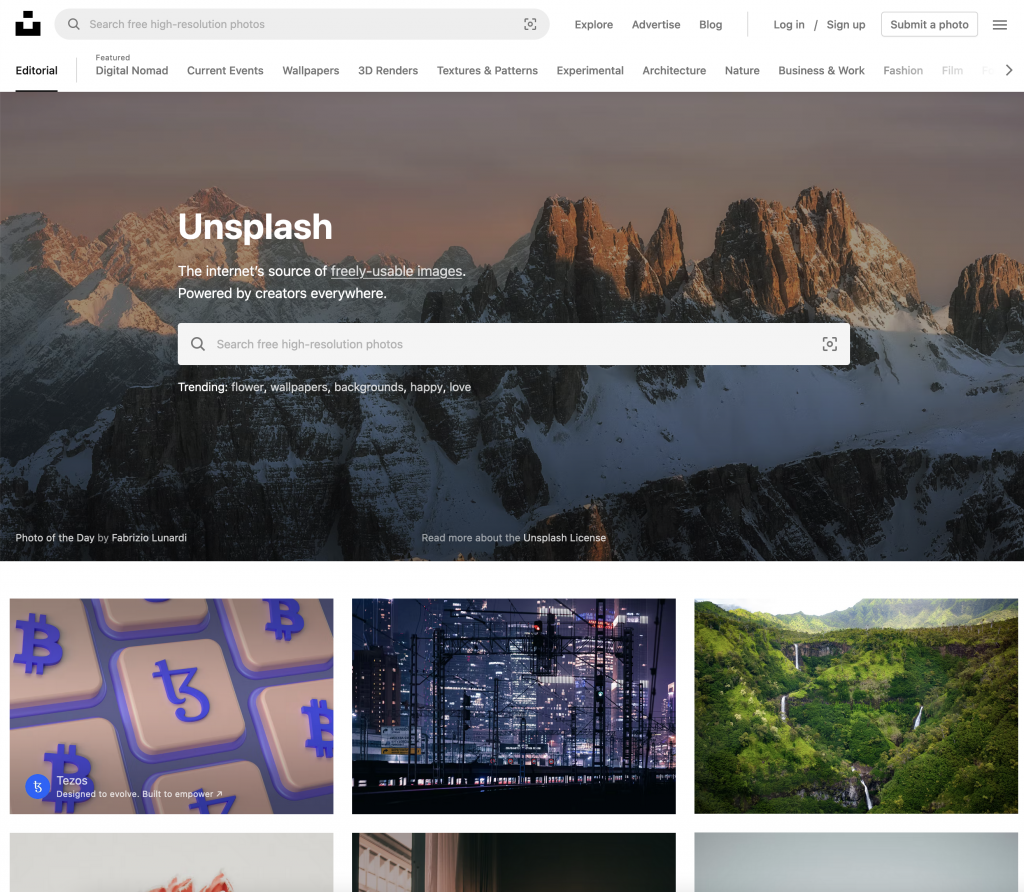Open the hamburger menu icon
Screen dimensions: 1024x892
tap(999, 25)
